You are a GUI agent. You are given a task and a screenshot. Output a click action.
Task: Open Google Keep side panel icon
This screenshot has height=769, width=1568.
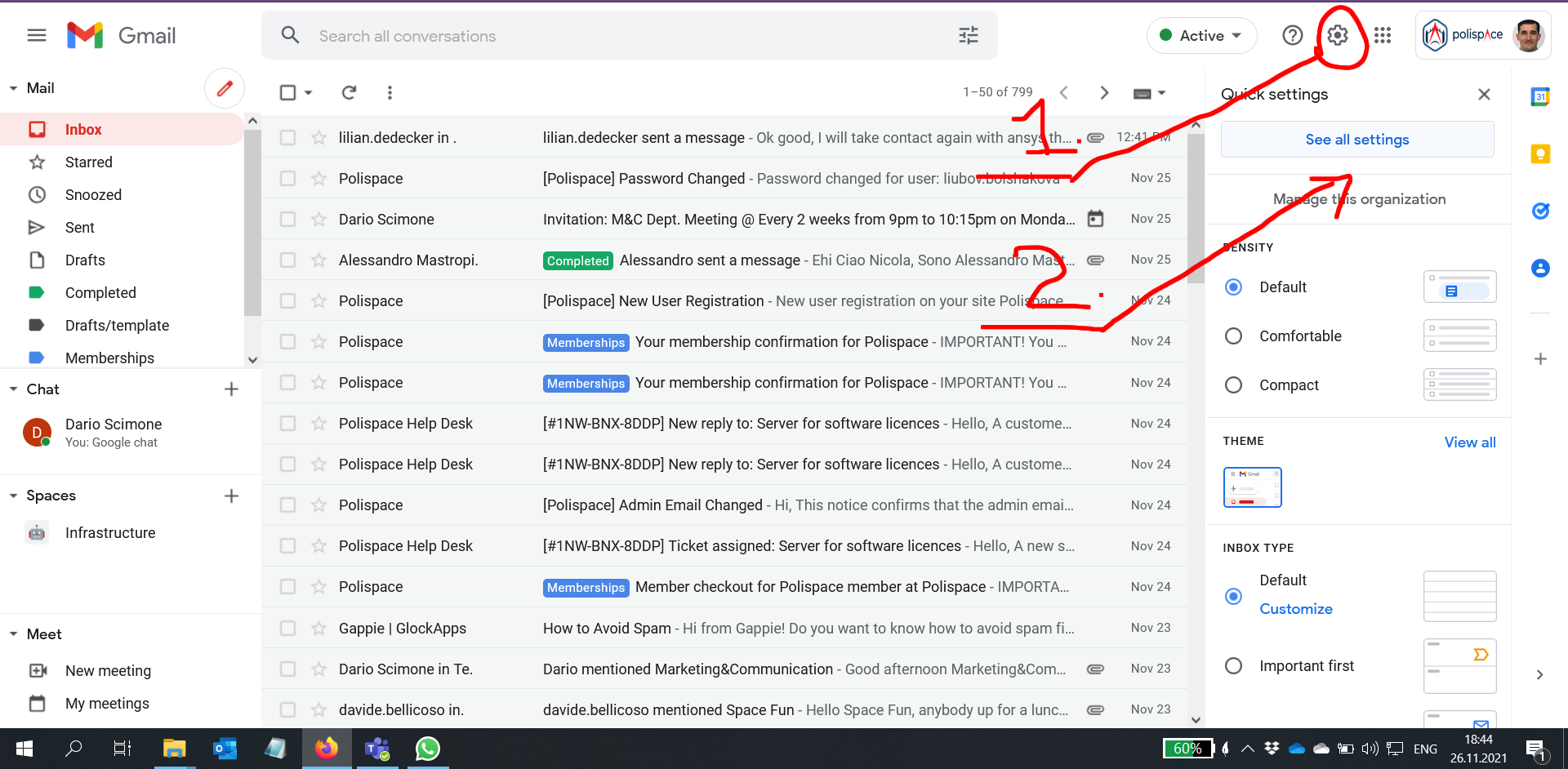pos(1540,153)
